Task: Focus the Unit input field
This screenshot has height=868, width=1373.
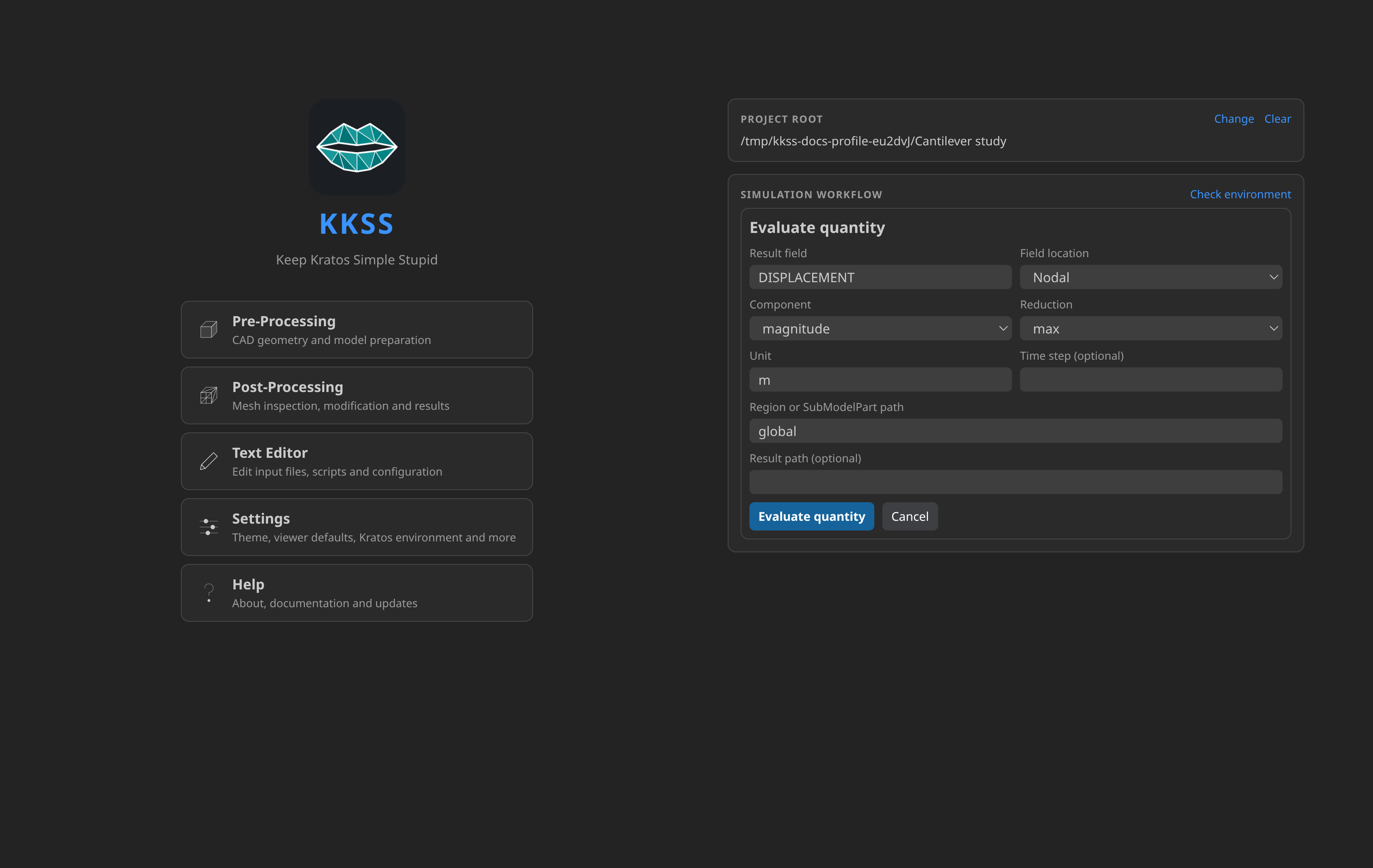Action: click(x=880, y=379)
